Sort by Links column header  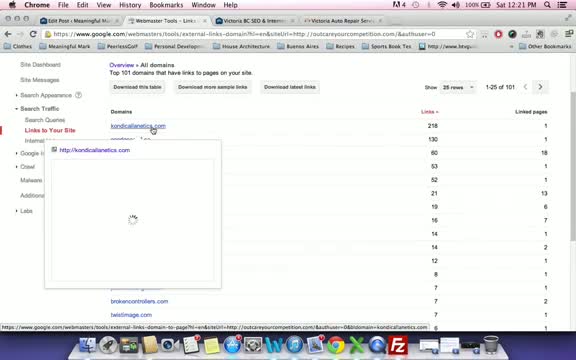point(429,112)
